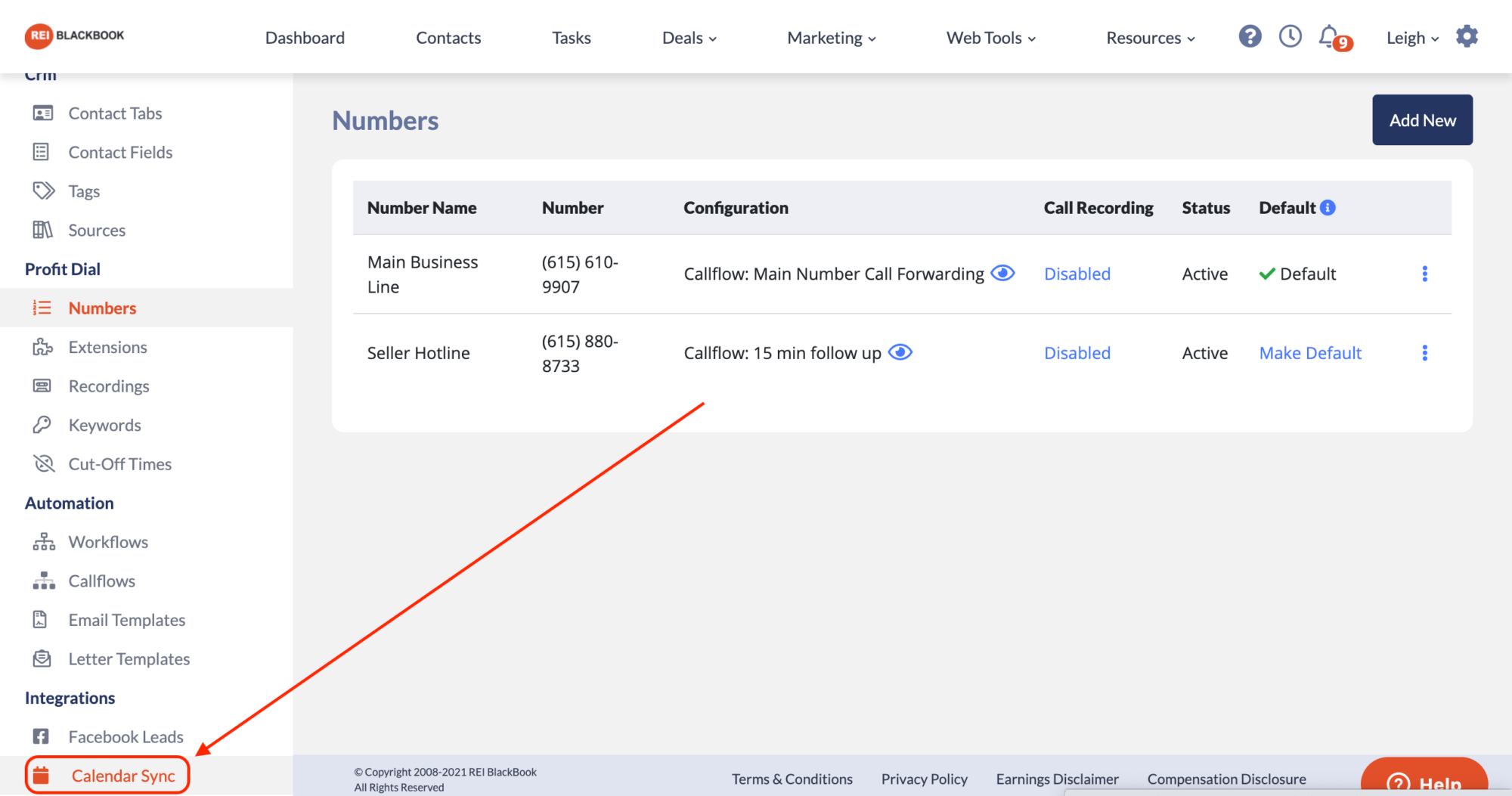Click the Email Templates document icon
The image size is (1512, 796).
(x=40, y=620)
